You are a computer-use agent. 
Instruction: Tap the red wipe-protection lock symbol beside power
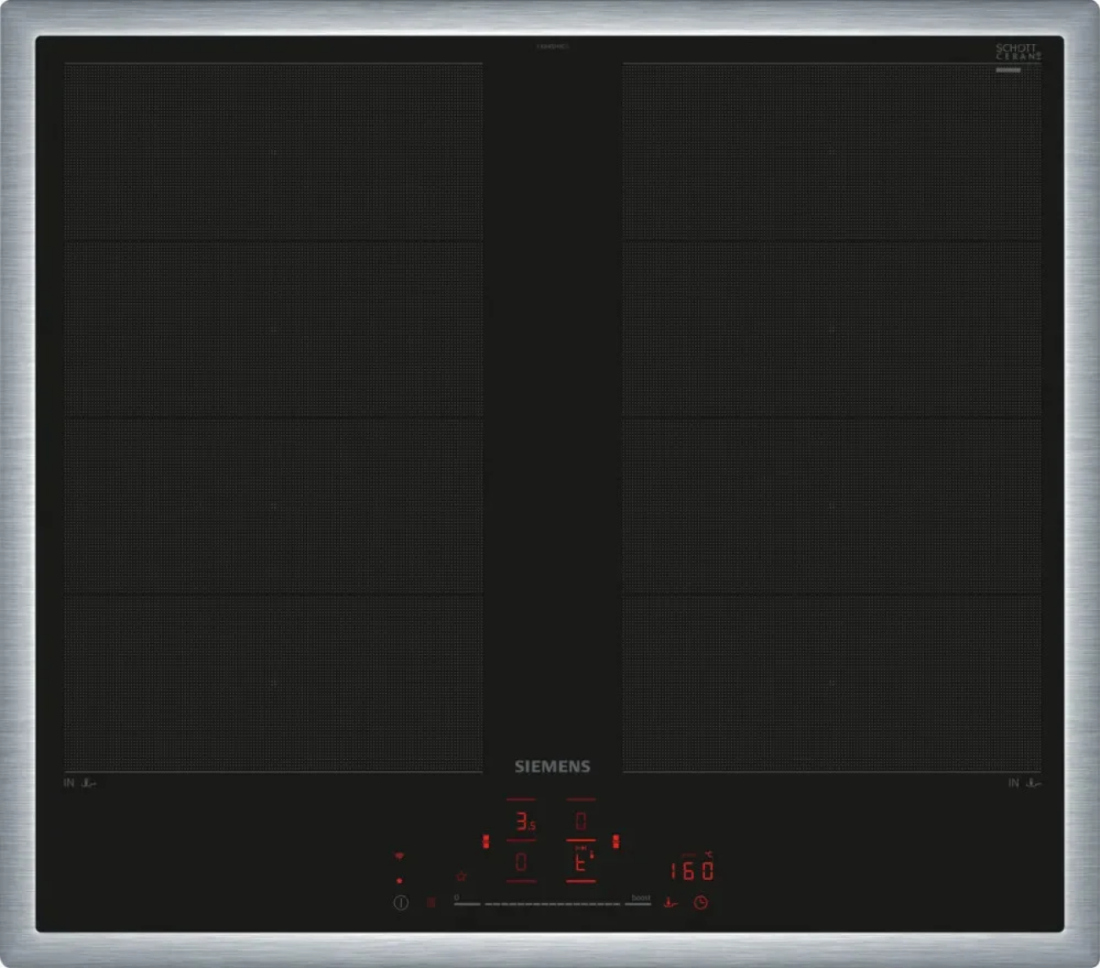pos(431,903)
